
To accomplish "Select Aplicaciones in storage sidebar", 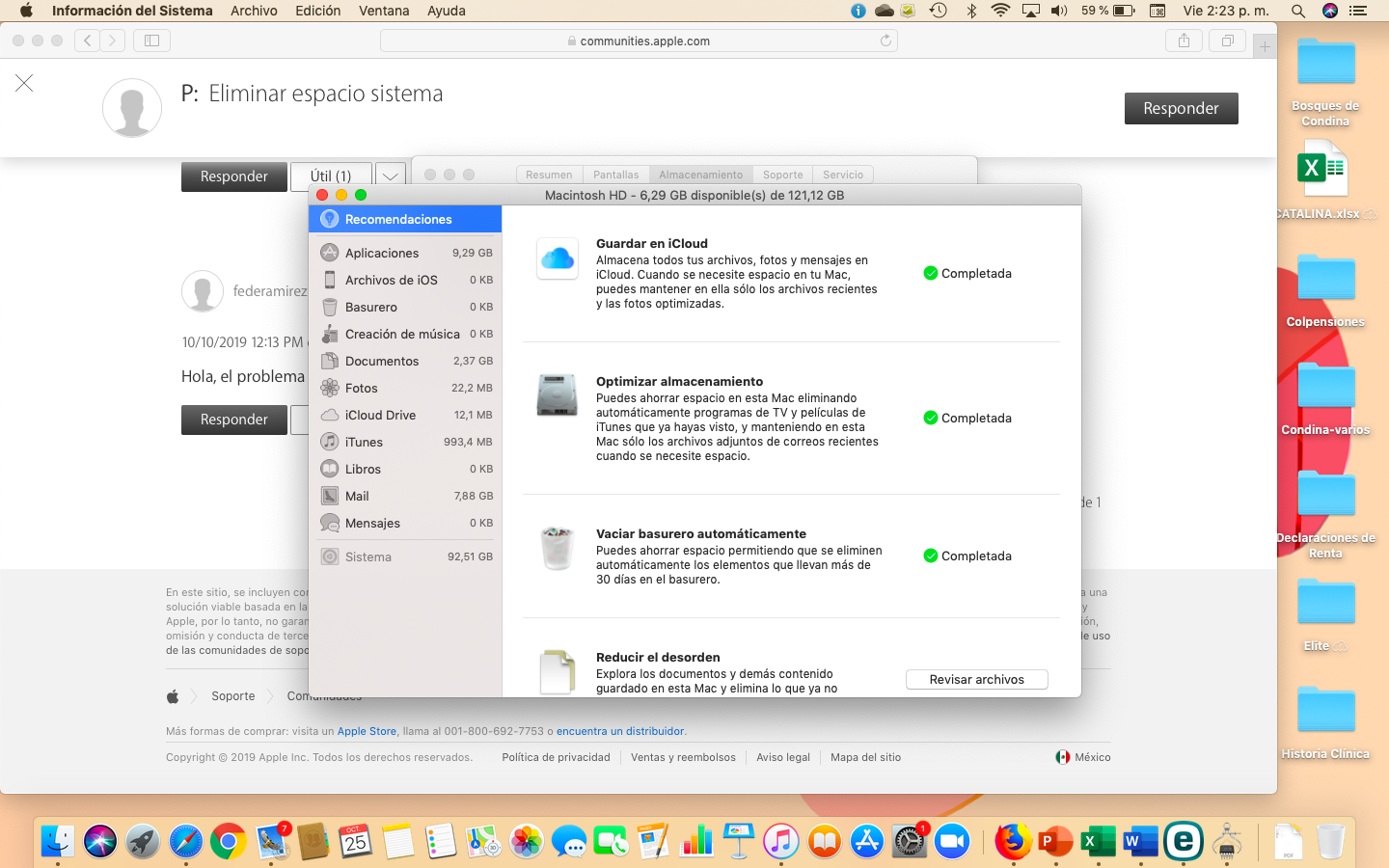I will (x=383, y=253).
